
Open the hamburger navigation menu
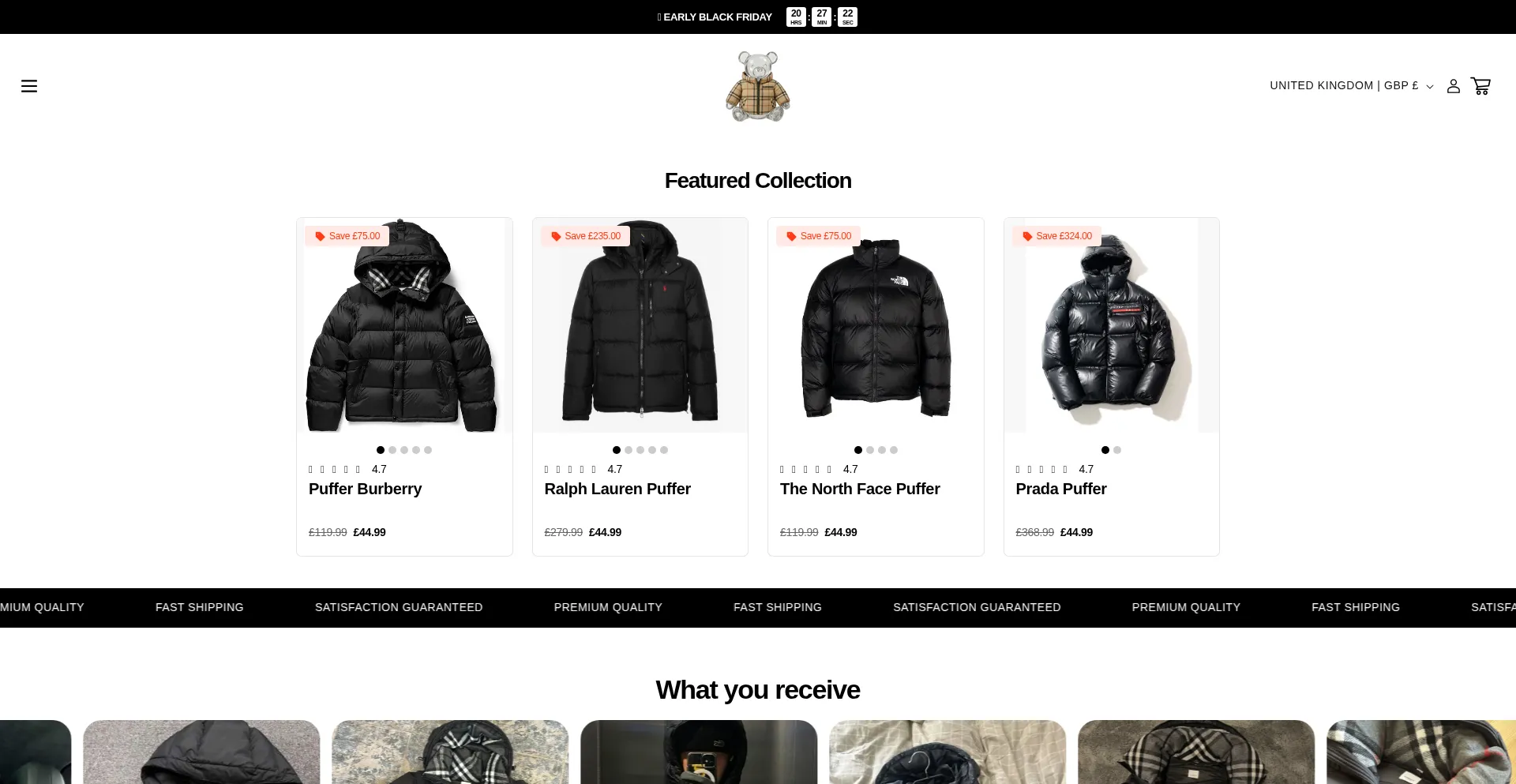pyautogui.click(x=29, y=86)
